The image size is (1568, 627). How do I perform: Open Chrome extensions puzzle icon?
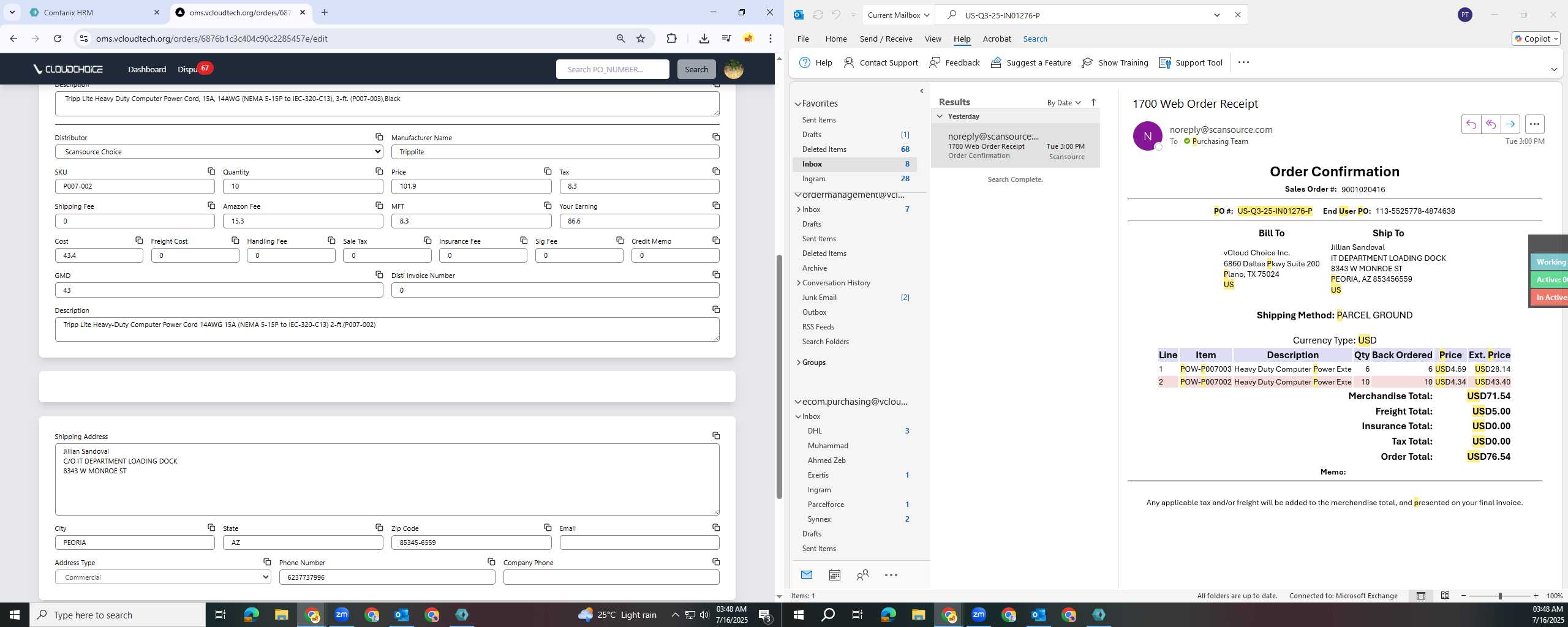coord(672,39)
